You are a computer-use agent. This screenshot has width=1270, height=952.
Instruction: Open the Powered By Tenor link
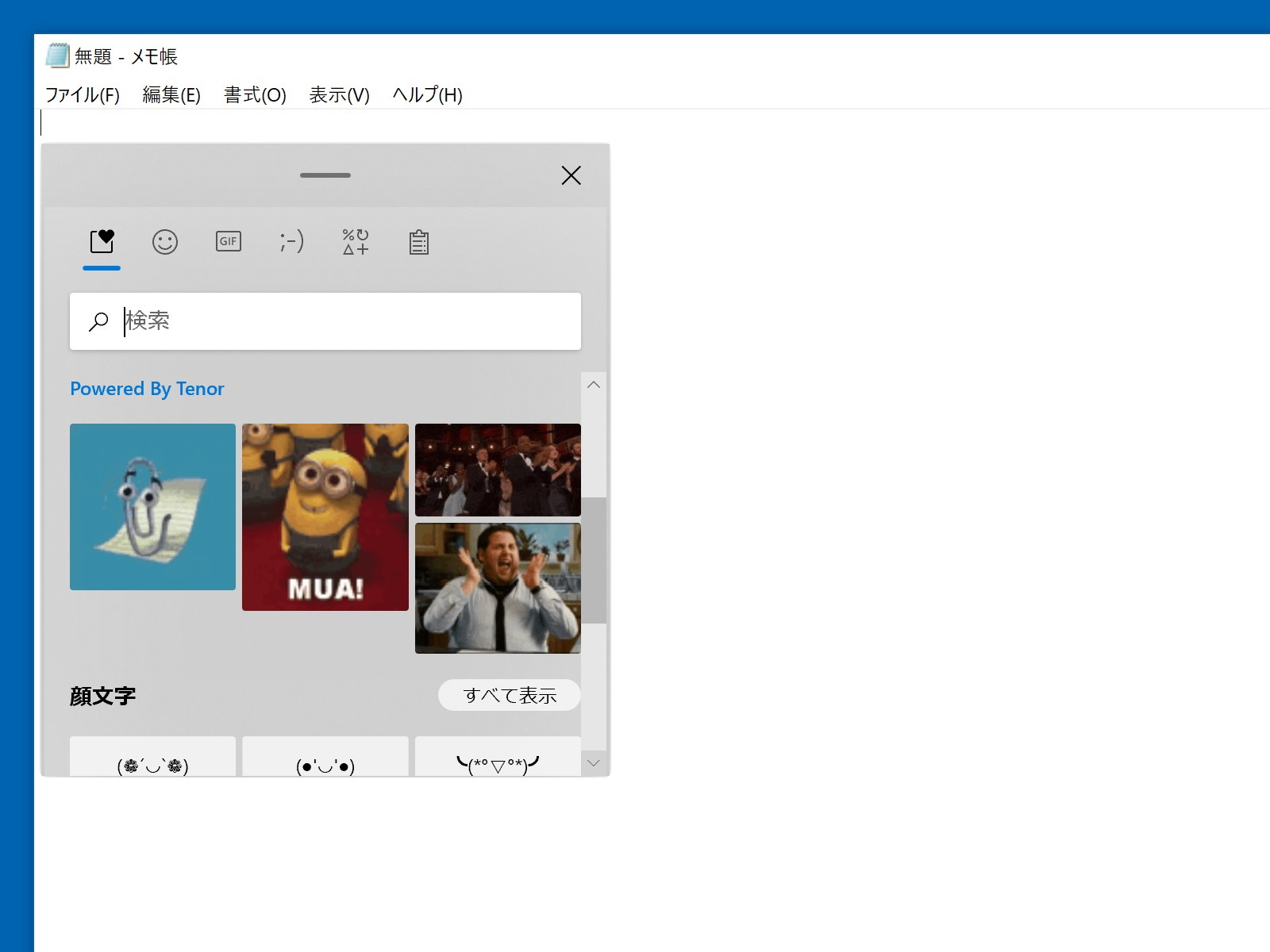147,389
